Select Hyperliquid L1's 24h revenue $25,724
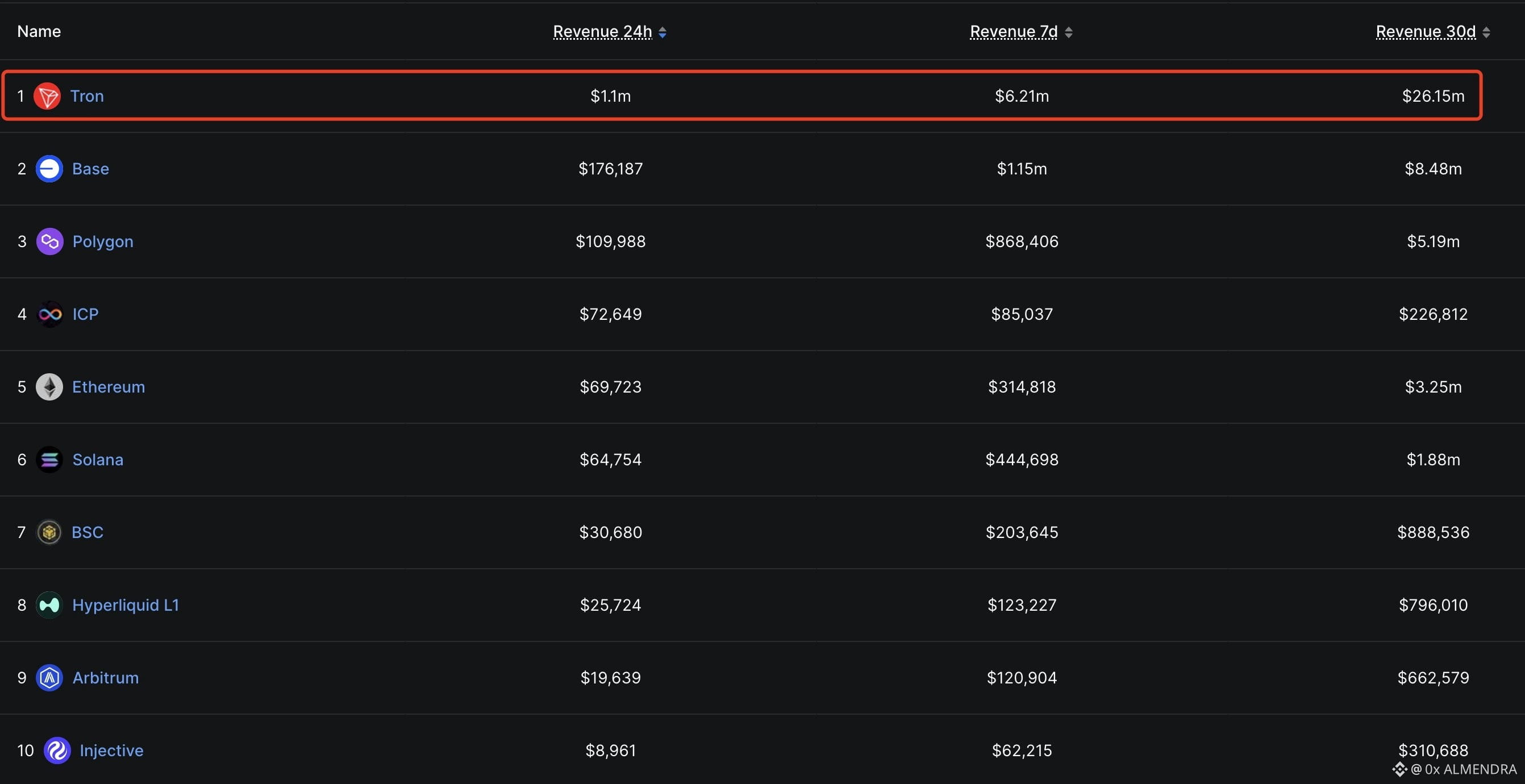The width and height of the screenshot is (1525, 784). point(610,605)
